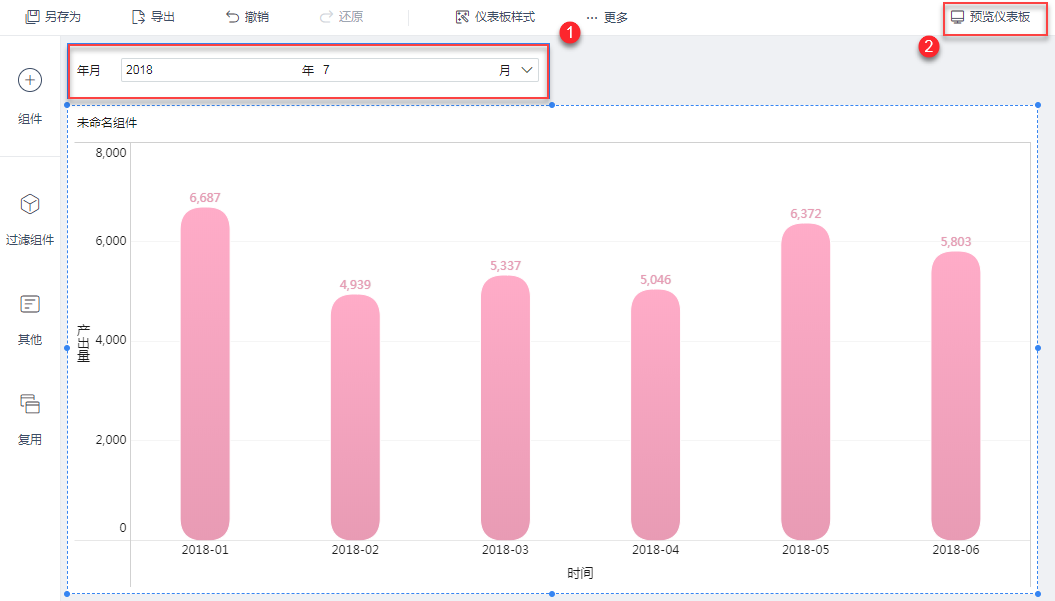Viewport: 1055px width, 601px height.
Task: Click 另存为 save-as icon
Action: pyautogui.click(x=32, y=17)
